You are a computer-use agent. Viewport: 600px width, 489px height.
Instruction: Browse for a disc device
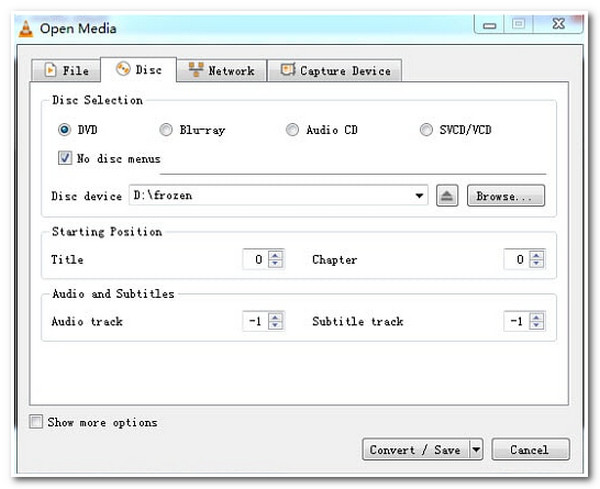pyautogui.click(x=505, y=196)
